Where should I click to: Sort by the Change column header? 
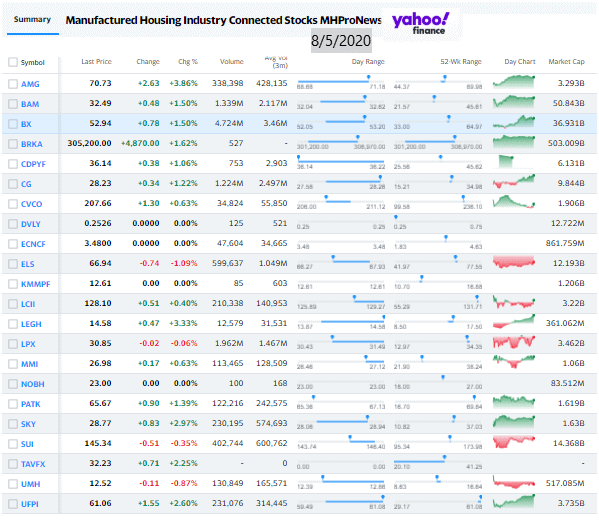148,61
